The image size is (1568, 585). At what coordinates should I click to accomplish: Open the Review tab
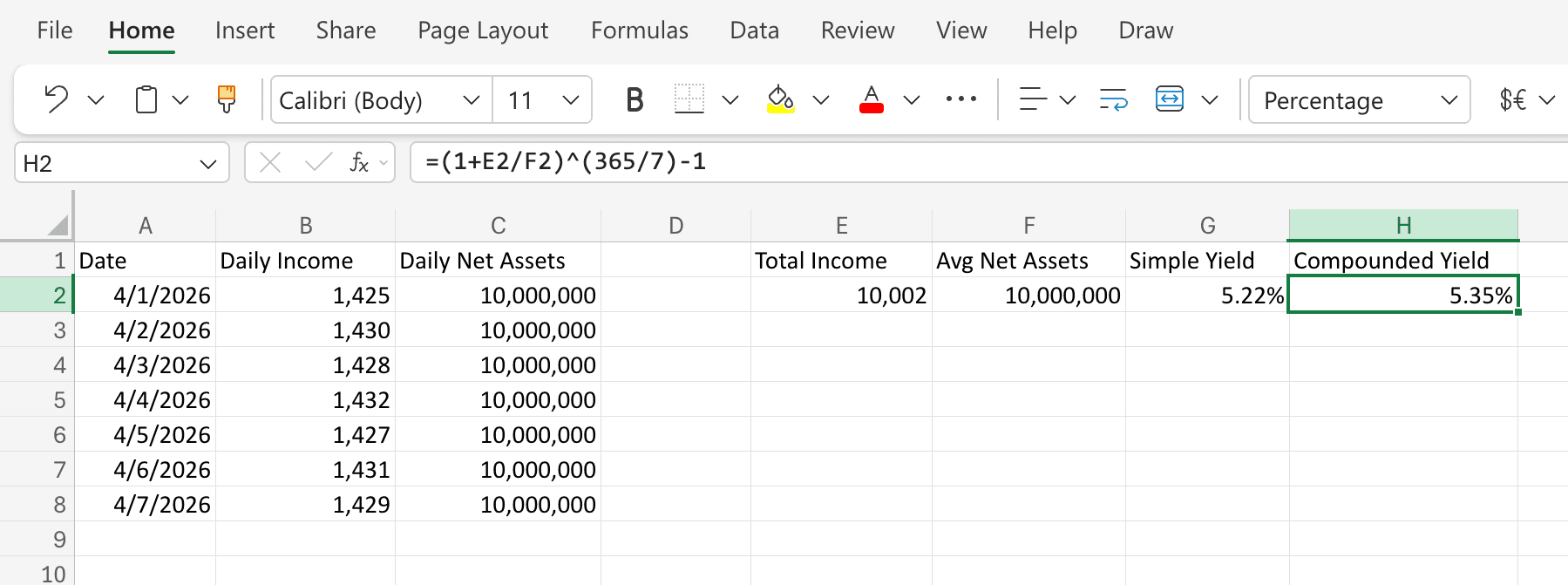click(x=858, y=31)
